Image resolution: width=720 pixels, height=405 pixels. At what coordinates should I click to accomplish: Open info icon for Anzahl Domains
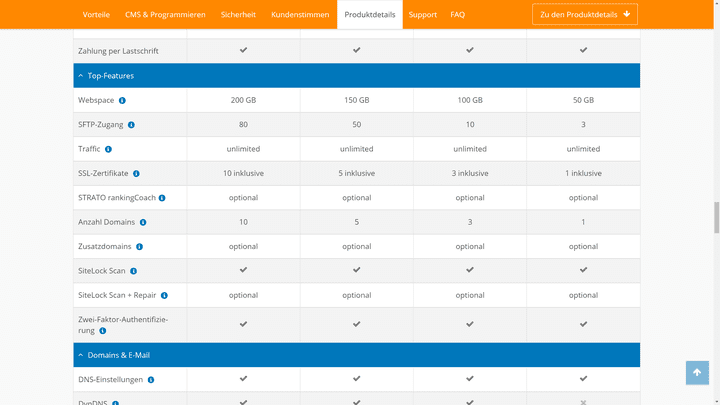click(x=143, y=222)
